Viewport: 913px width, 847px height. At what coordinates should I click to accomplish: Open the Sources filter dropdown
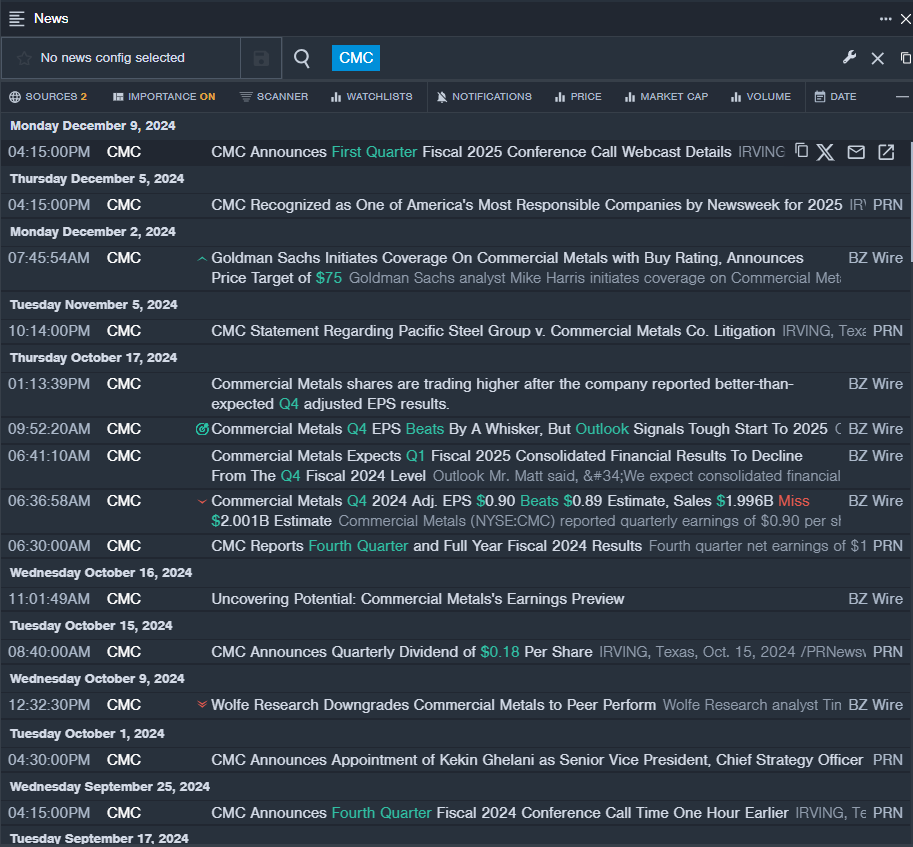coord(48,97)
